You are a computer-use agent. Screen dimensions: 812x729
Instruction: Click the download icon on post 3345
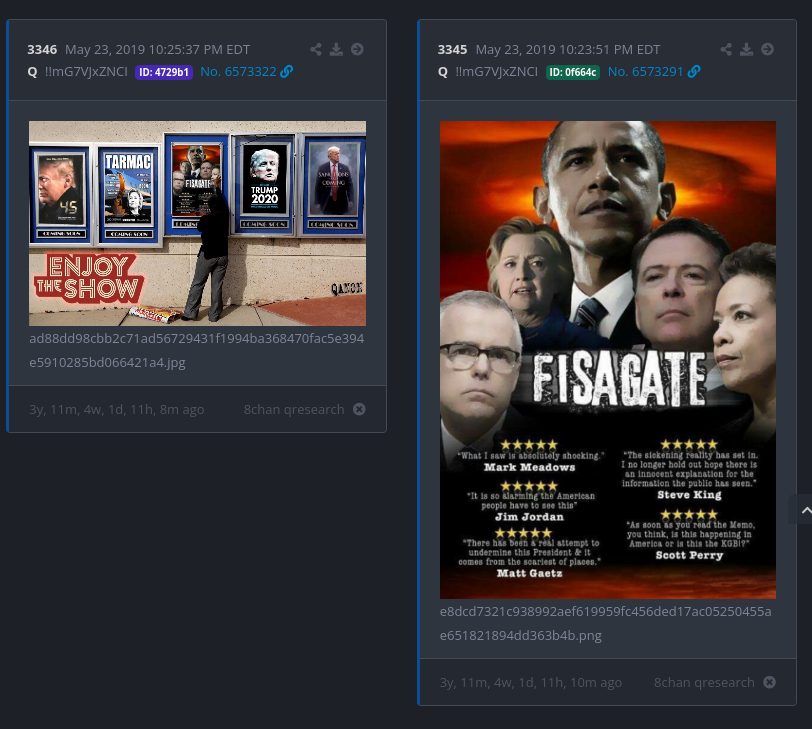point(747,49)
